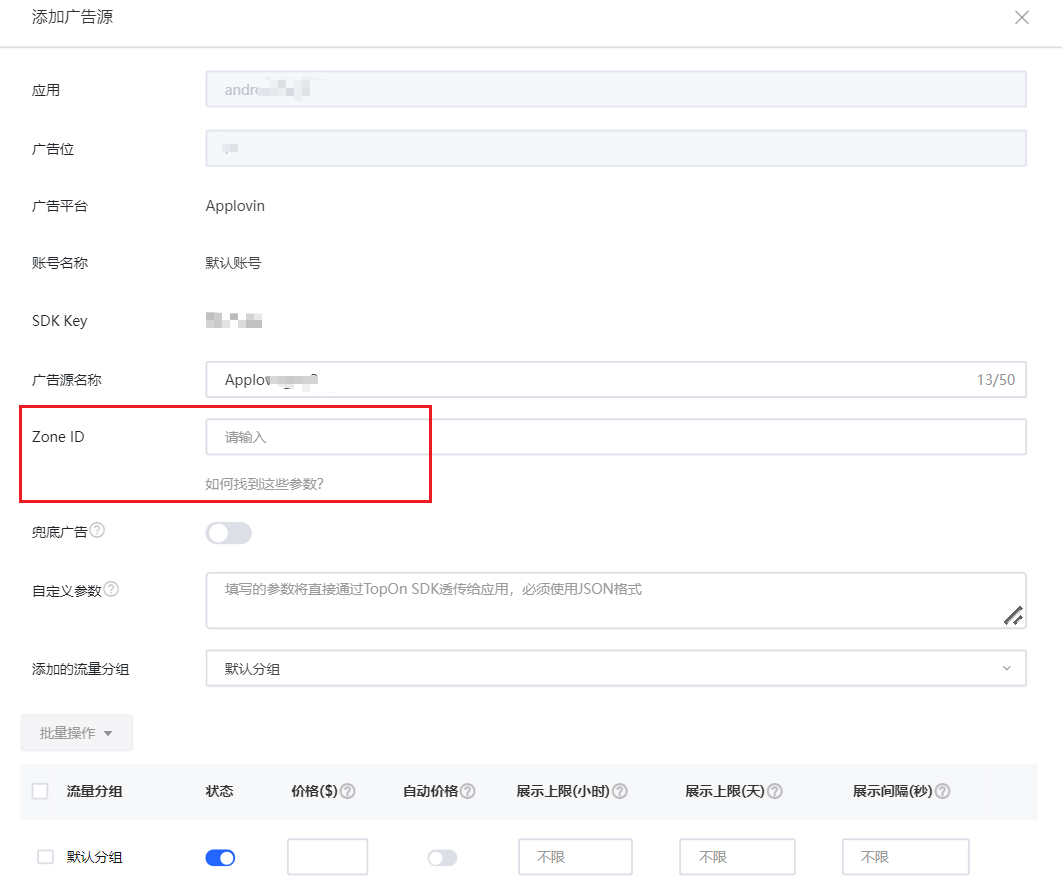Click help icon in 价格($) column header
The width and height of the screenshot is (1062, 887).
pos(348,791)
